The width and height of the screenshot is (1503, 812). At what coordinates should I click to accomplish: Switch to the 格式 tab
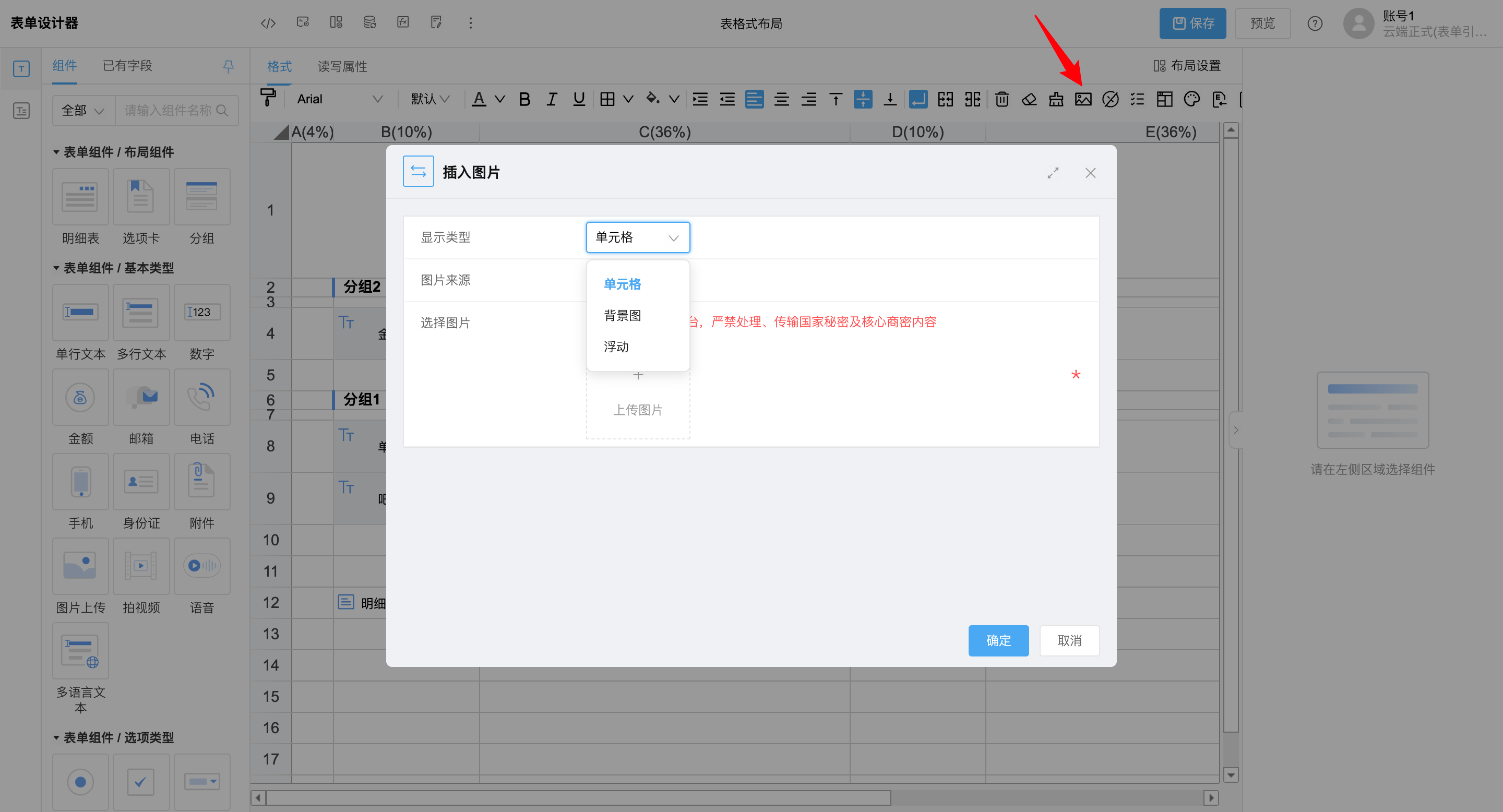coord(280,66)
